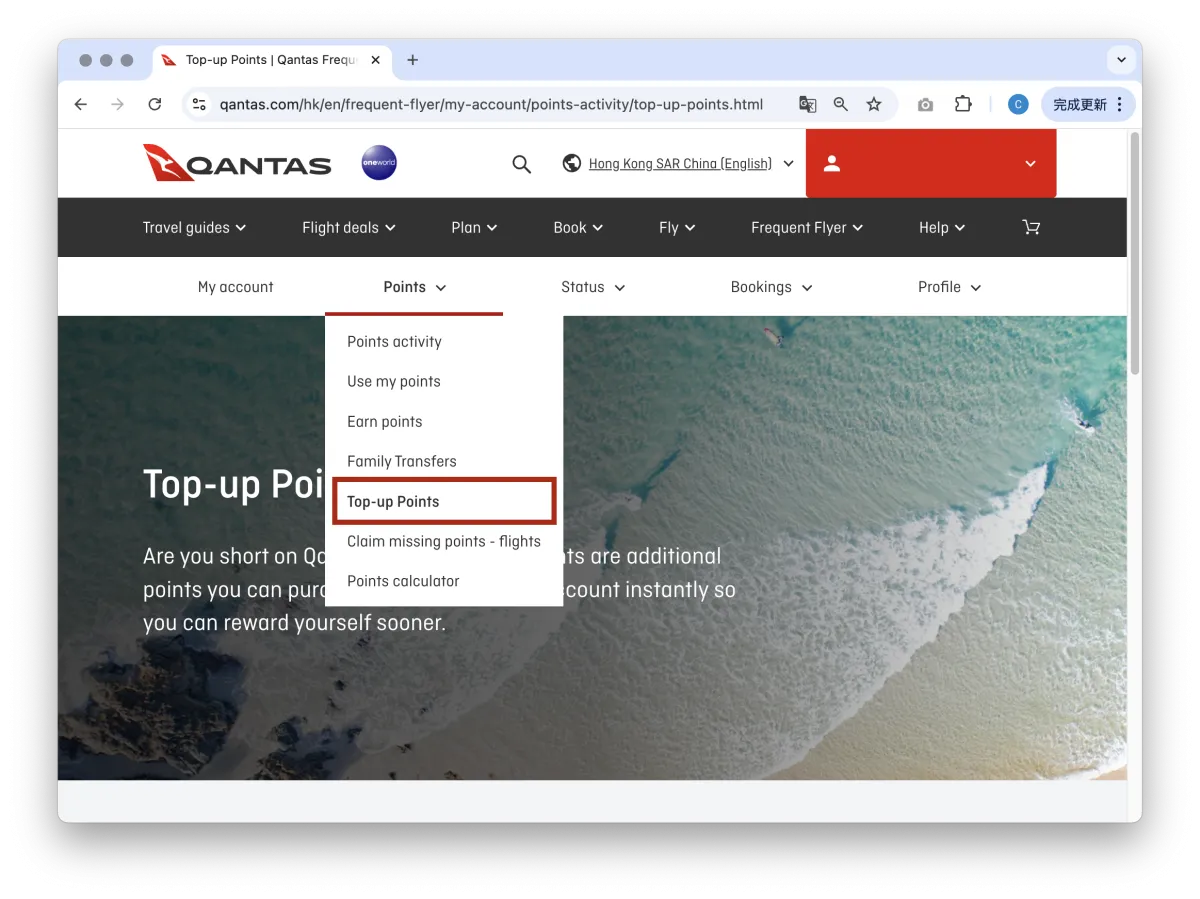Open Claim missing points - flights
Image resolution: width=1200 pixels, height=899 pixels.
444,541
